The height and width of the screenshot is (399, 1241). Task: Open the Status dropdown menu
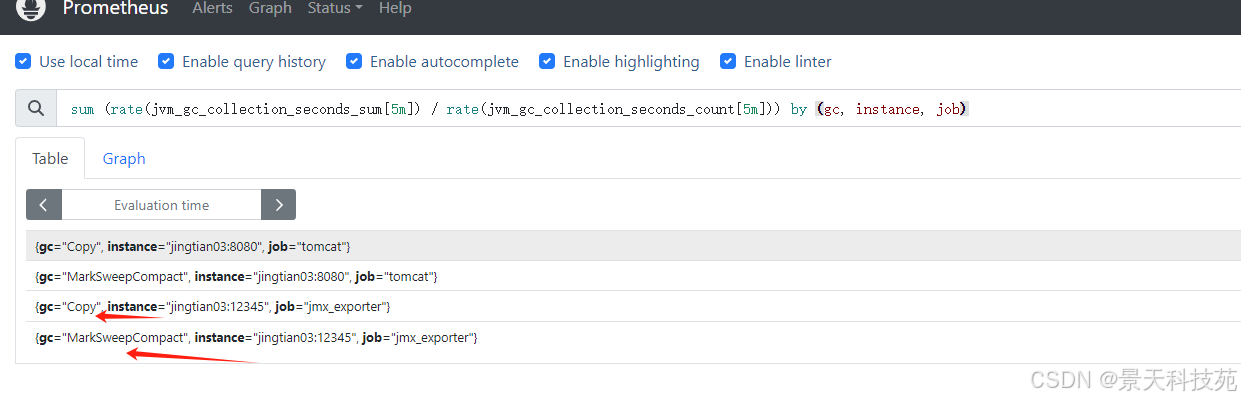(335, 8)
